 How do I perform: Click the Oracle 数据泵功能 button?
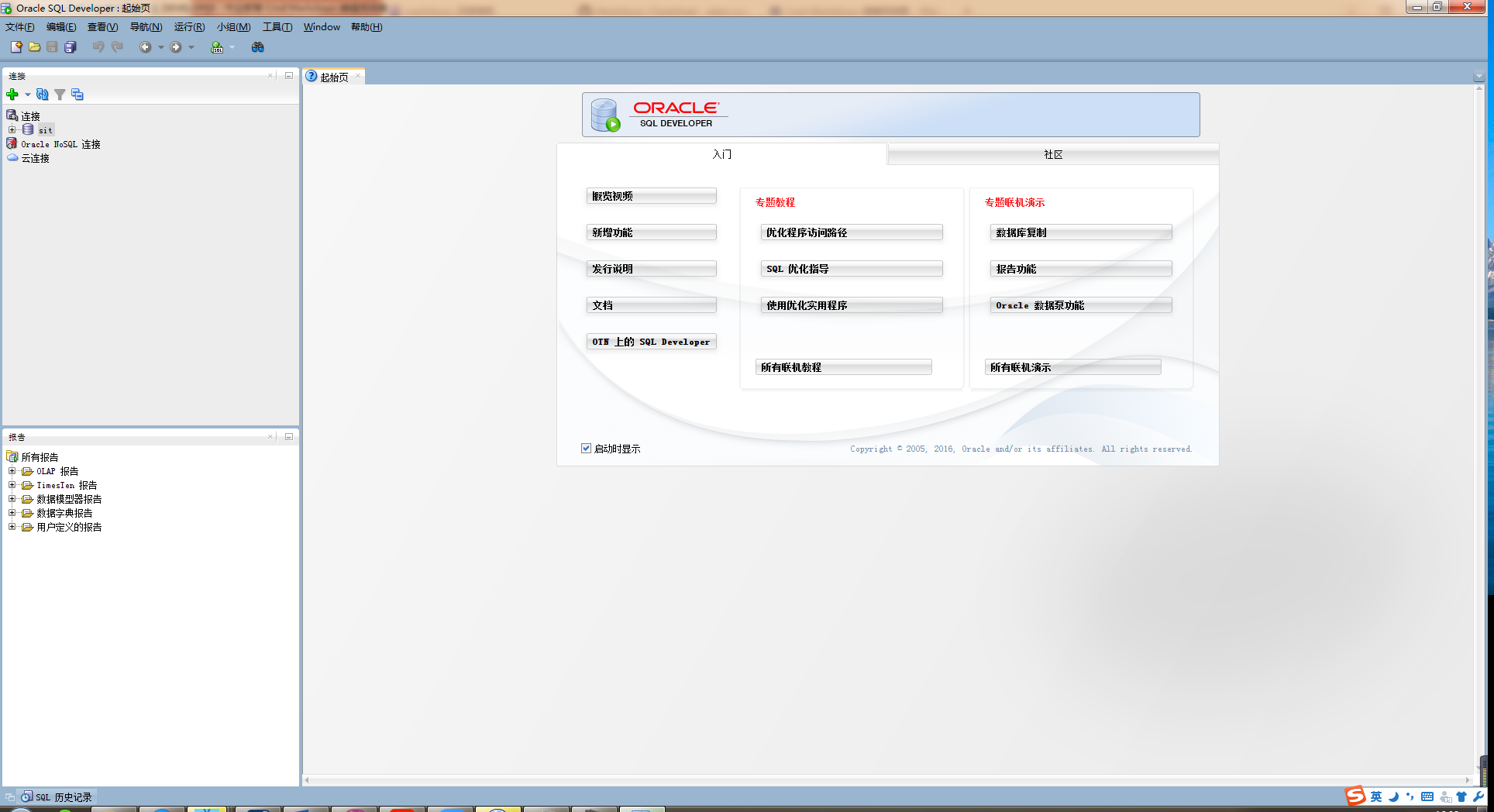pos(1081,305)
